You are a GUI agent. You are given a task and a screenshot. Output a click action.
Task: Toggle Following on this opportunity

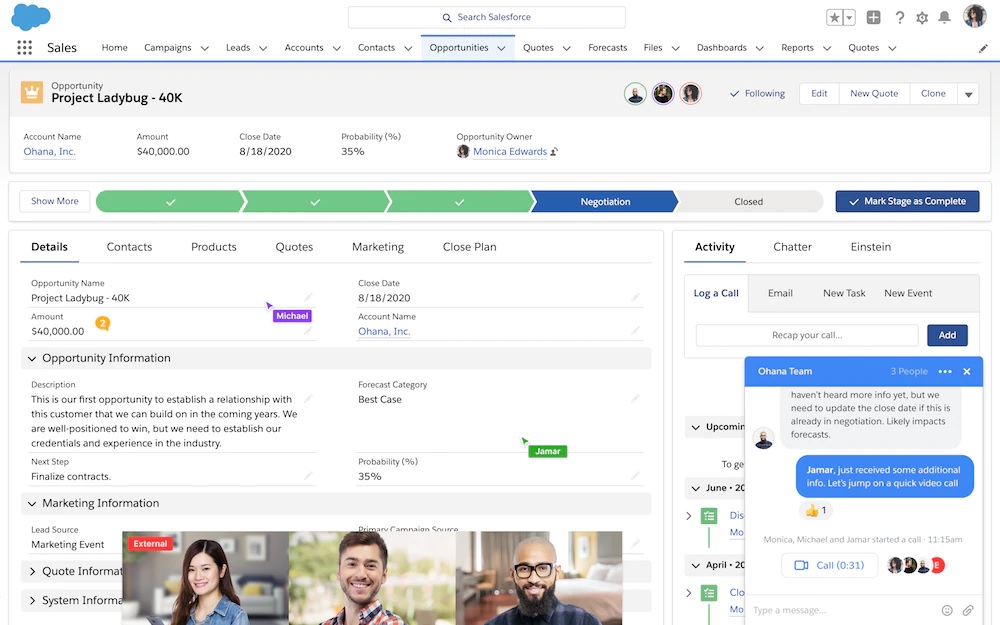pyautogui.click(x=757, y=92)
